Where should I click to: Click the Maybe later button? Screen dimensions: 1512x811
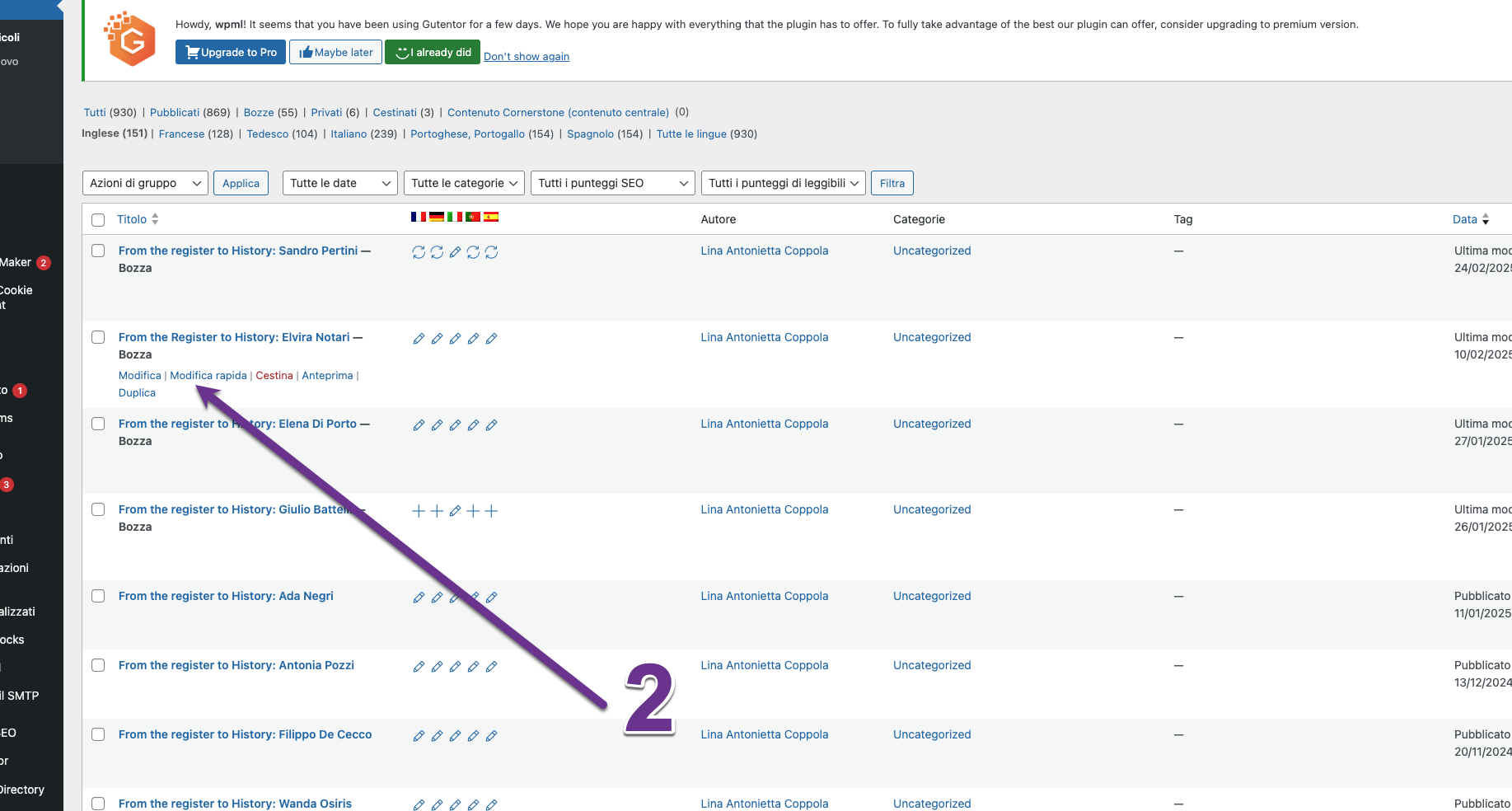coord(335,52)
